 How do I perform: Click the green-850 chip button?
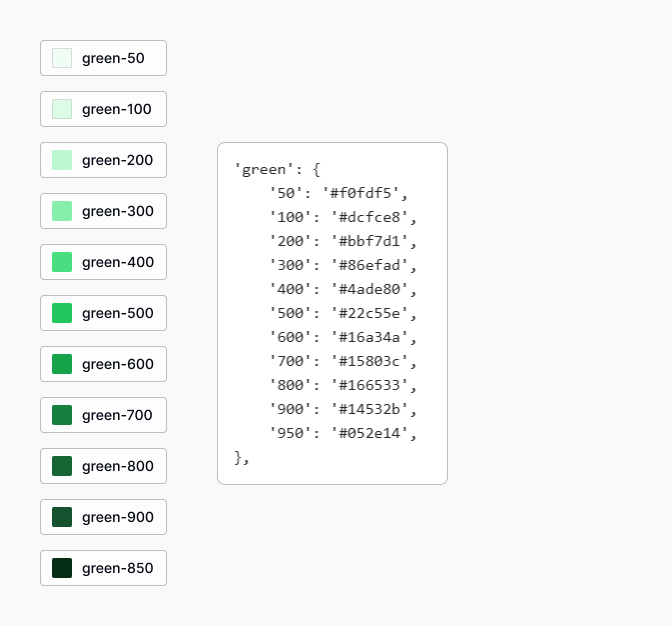[x=103, y=568]
